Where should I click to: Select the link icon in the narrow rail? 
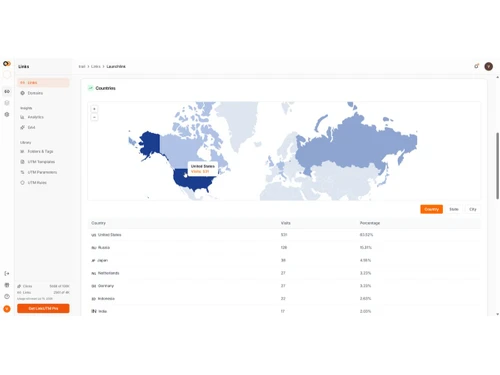tap(7, 91)
